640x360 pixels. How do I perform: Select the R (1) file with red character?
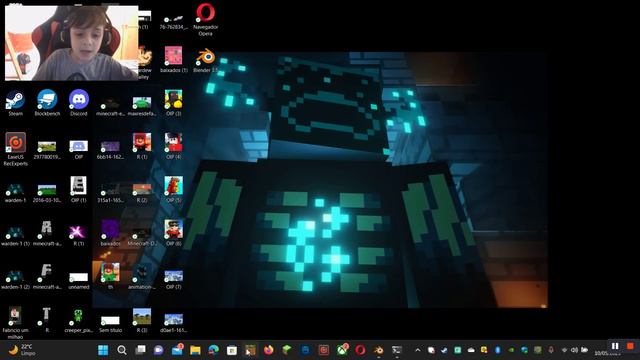[142, 146]
